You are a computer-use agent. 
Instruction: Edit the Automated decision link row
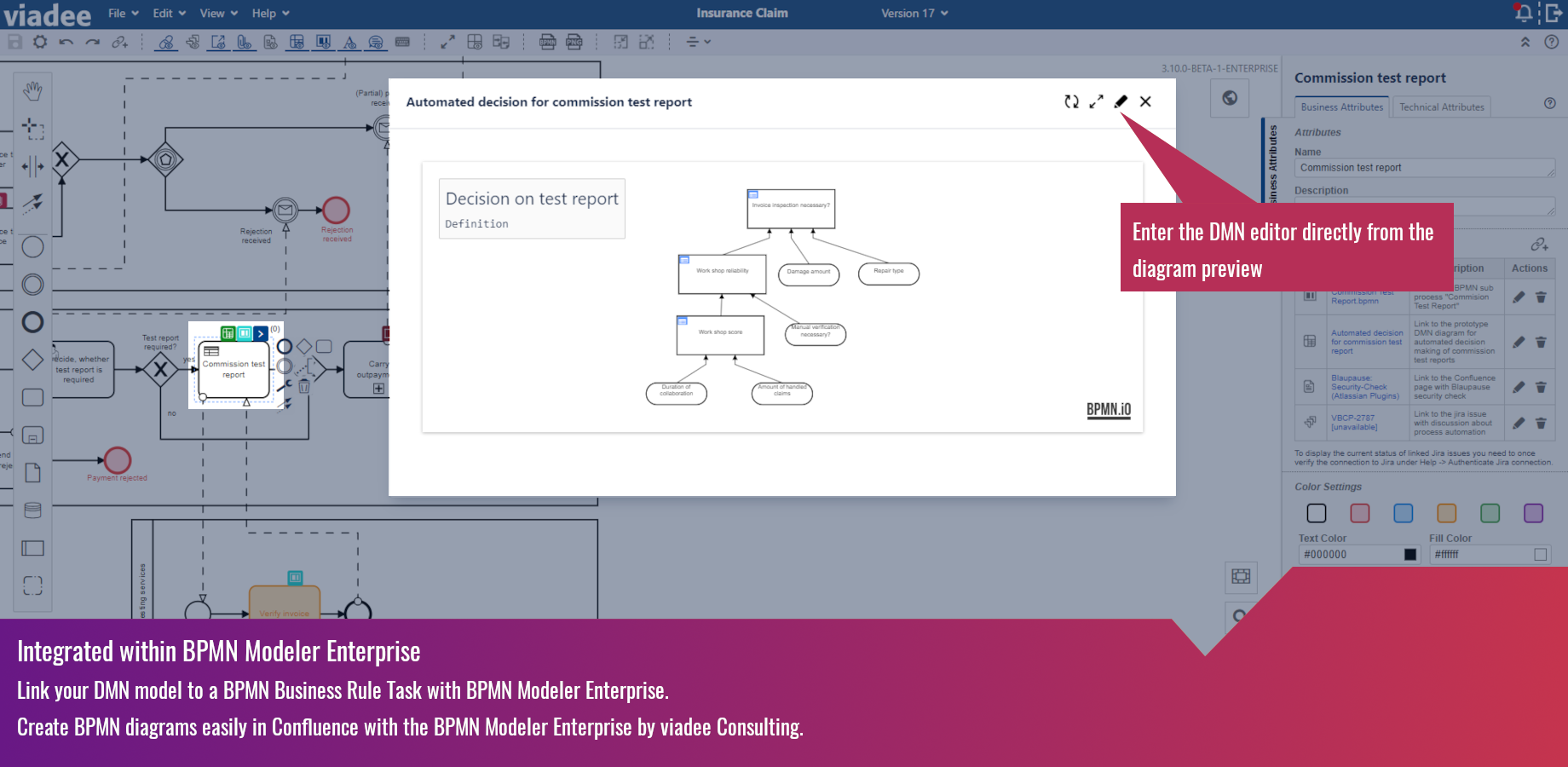pos(1519,342)
